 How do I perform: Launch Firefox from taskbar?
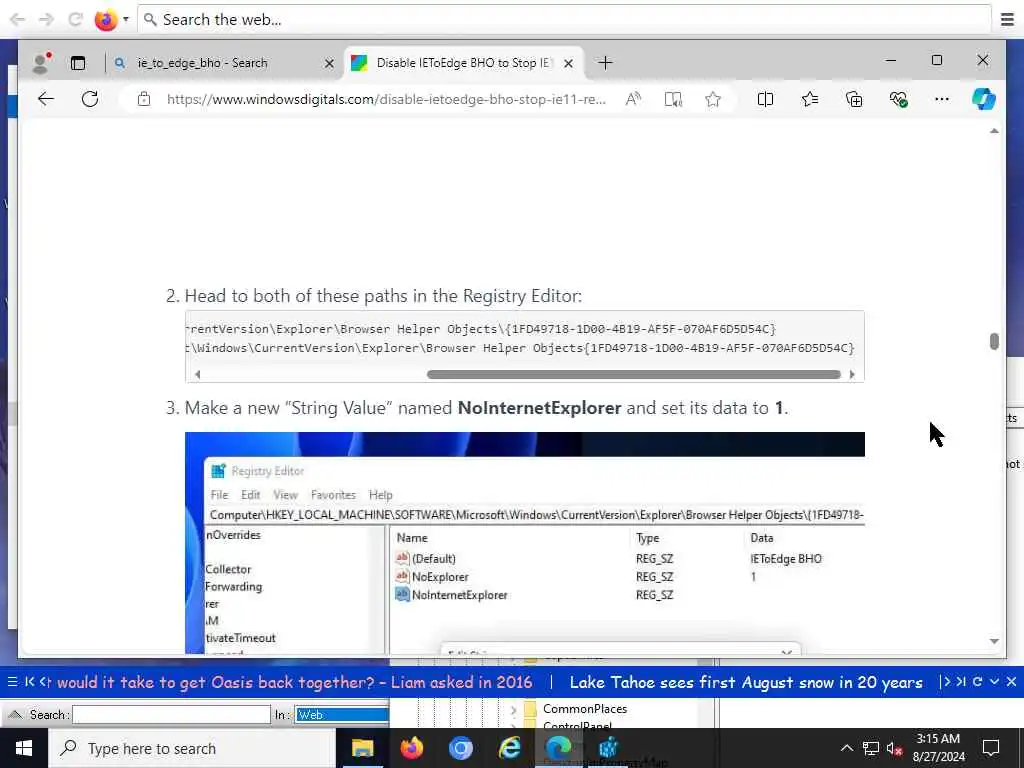[x=411, y=748]
